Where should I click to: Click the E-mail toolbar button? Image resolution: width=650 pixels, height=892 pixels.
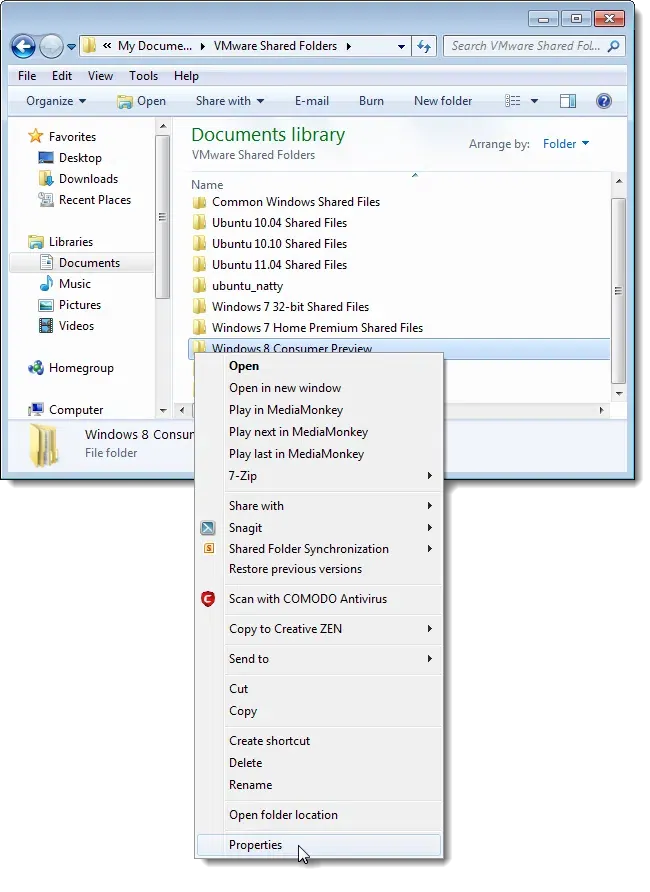click(x=312, y=101)
